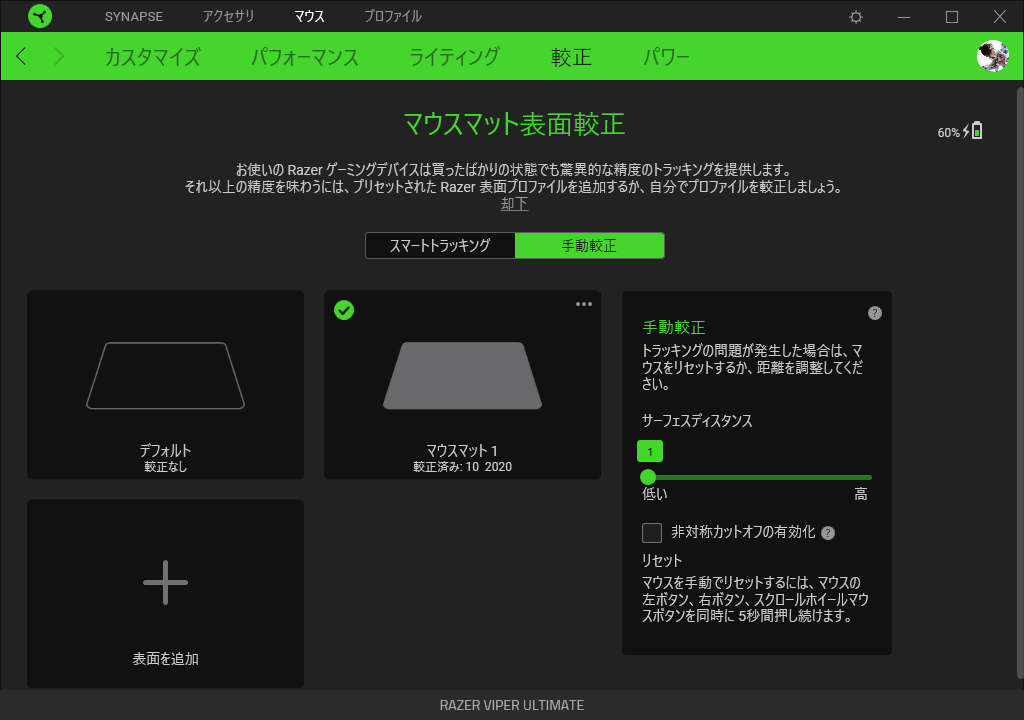Switch to スマートトラッキング mode

click(440, 246)
